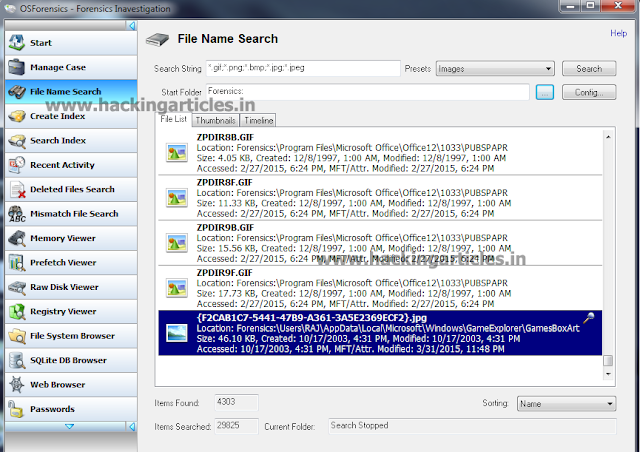
Task: Open Manage Case menu label
Action: tap(58, 67)
